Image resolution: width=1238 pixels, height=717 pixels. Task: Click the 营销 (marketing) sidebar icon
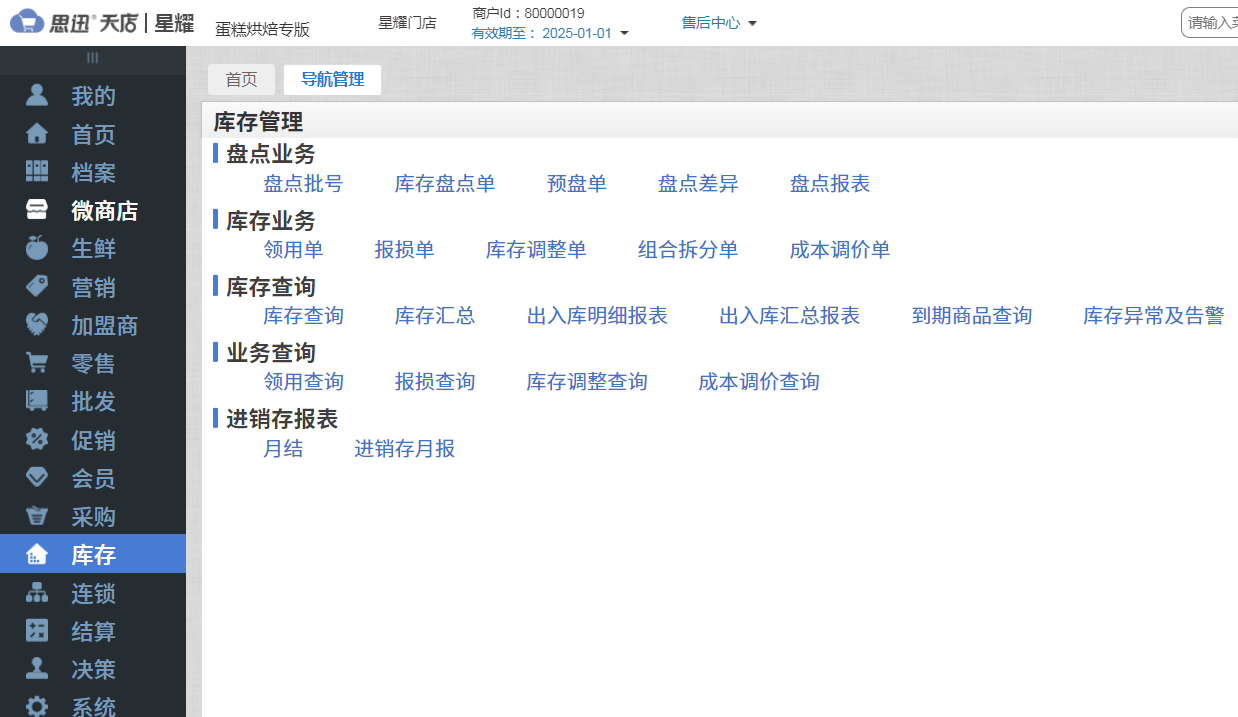pos(37,287)
